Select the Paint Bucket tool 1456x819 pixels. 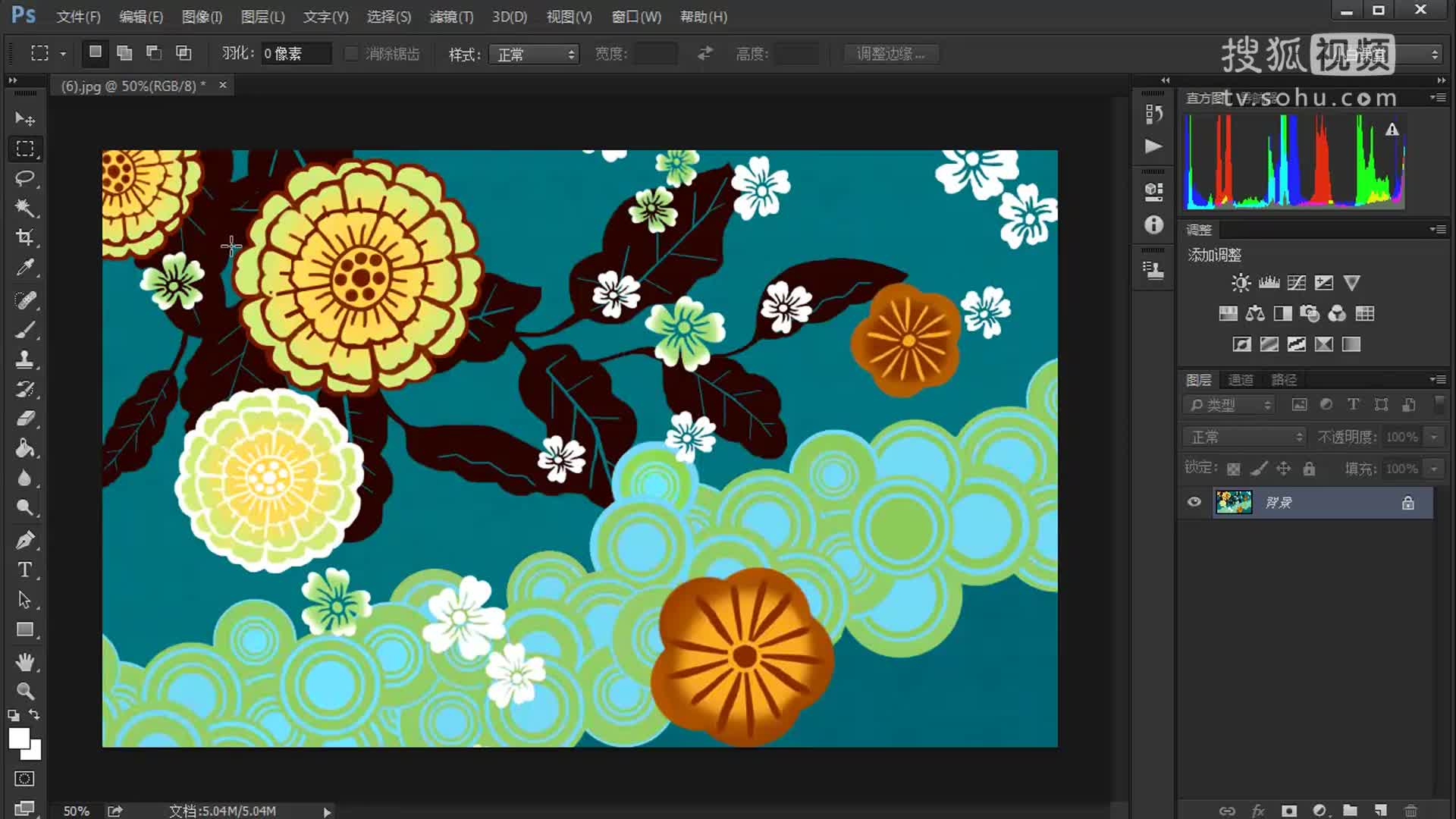tap(25, 448)
